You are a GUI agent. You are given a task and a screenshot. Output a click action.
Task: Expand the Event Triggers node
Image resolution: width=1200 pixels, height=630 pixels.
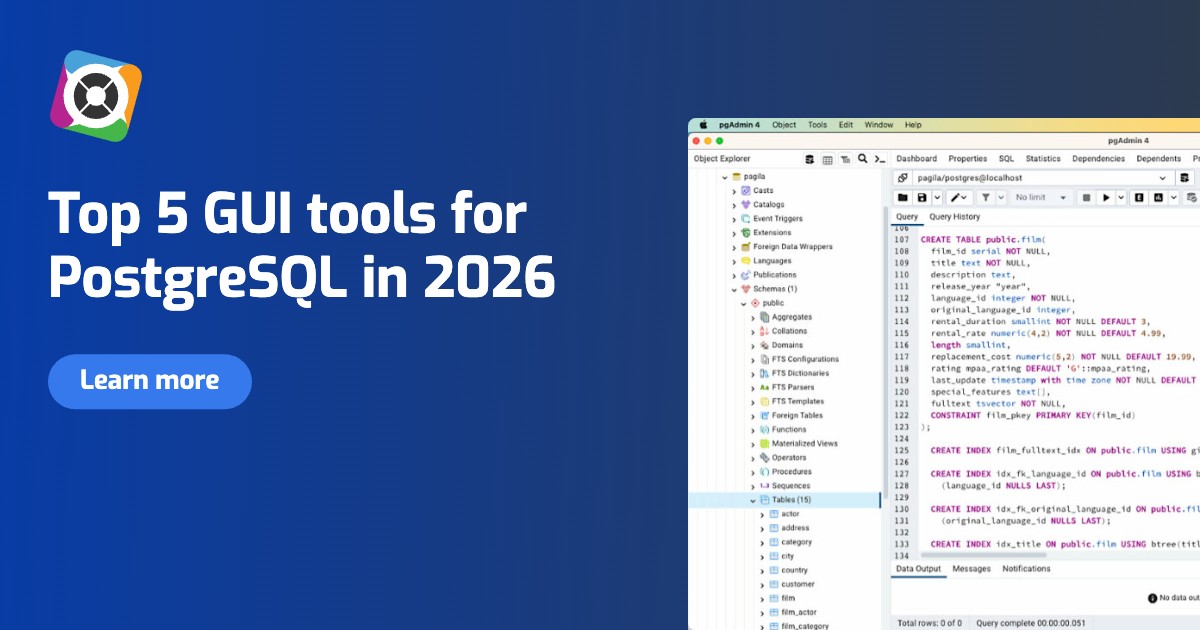coord(734,218)
